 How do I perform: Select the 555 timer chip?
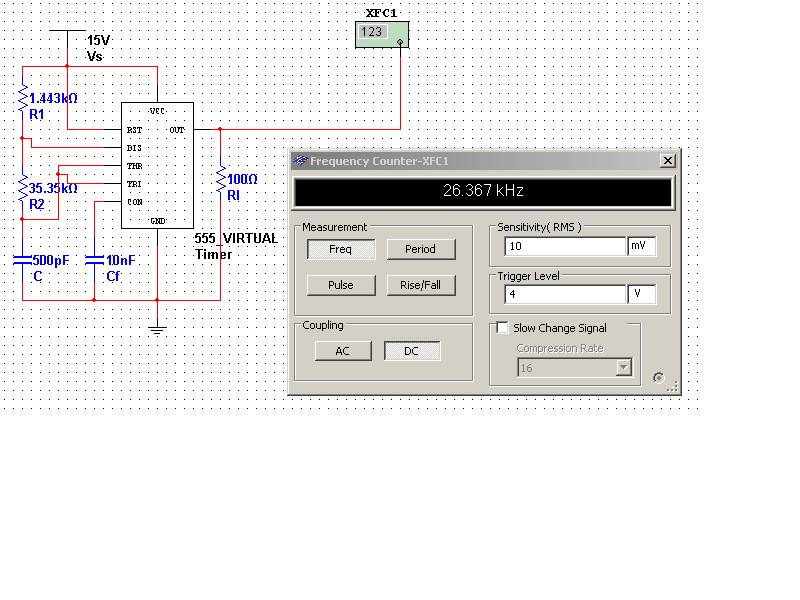pos(157,165)
